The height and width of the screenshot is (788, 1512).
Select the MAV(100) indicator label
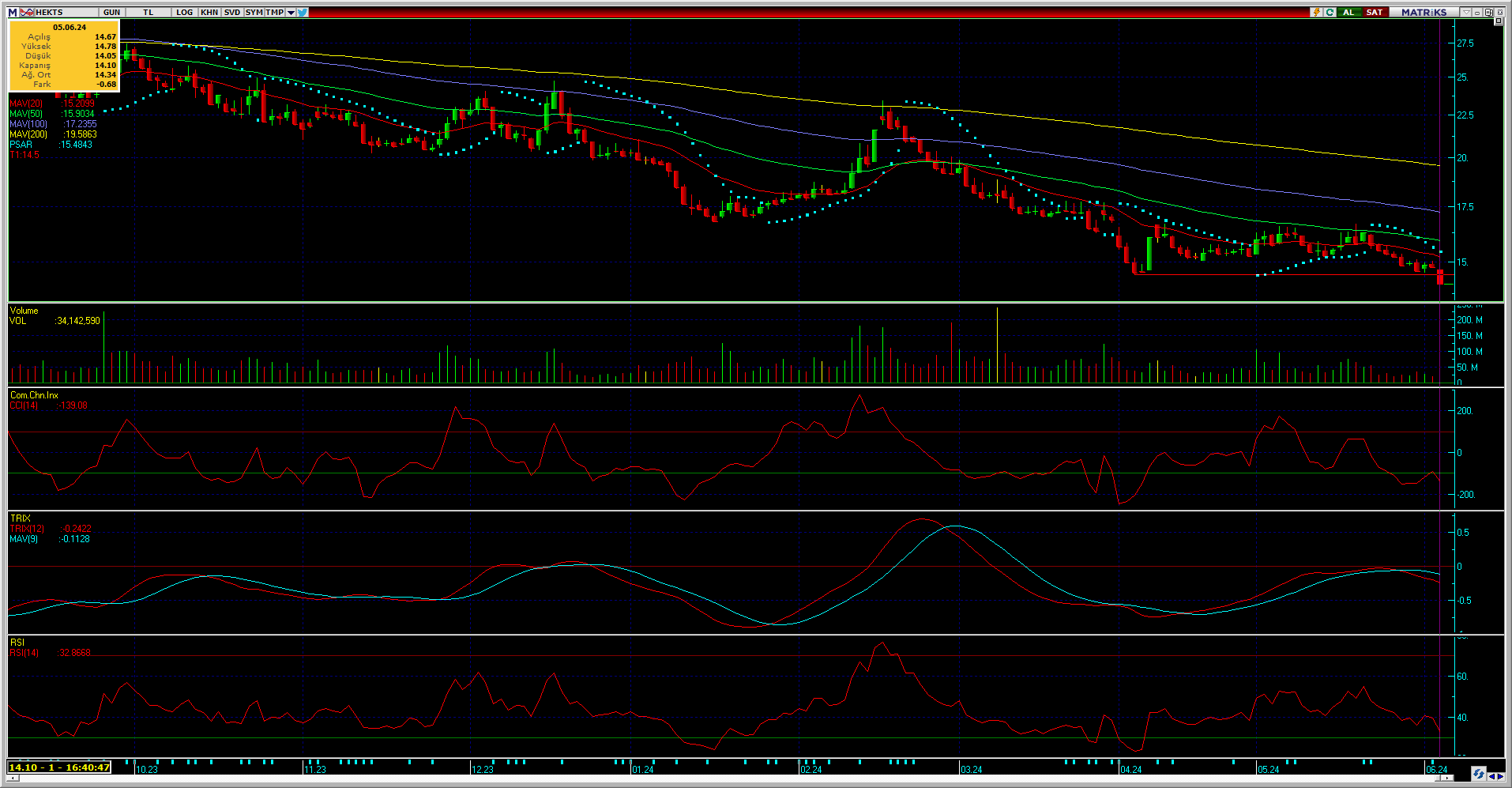tap(28, 124)
